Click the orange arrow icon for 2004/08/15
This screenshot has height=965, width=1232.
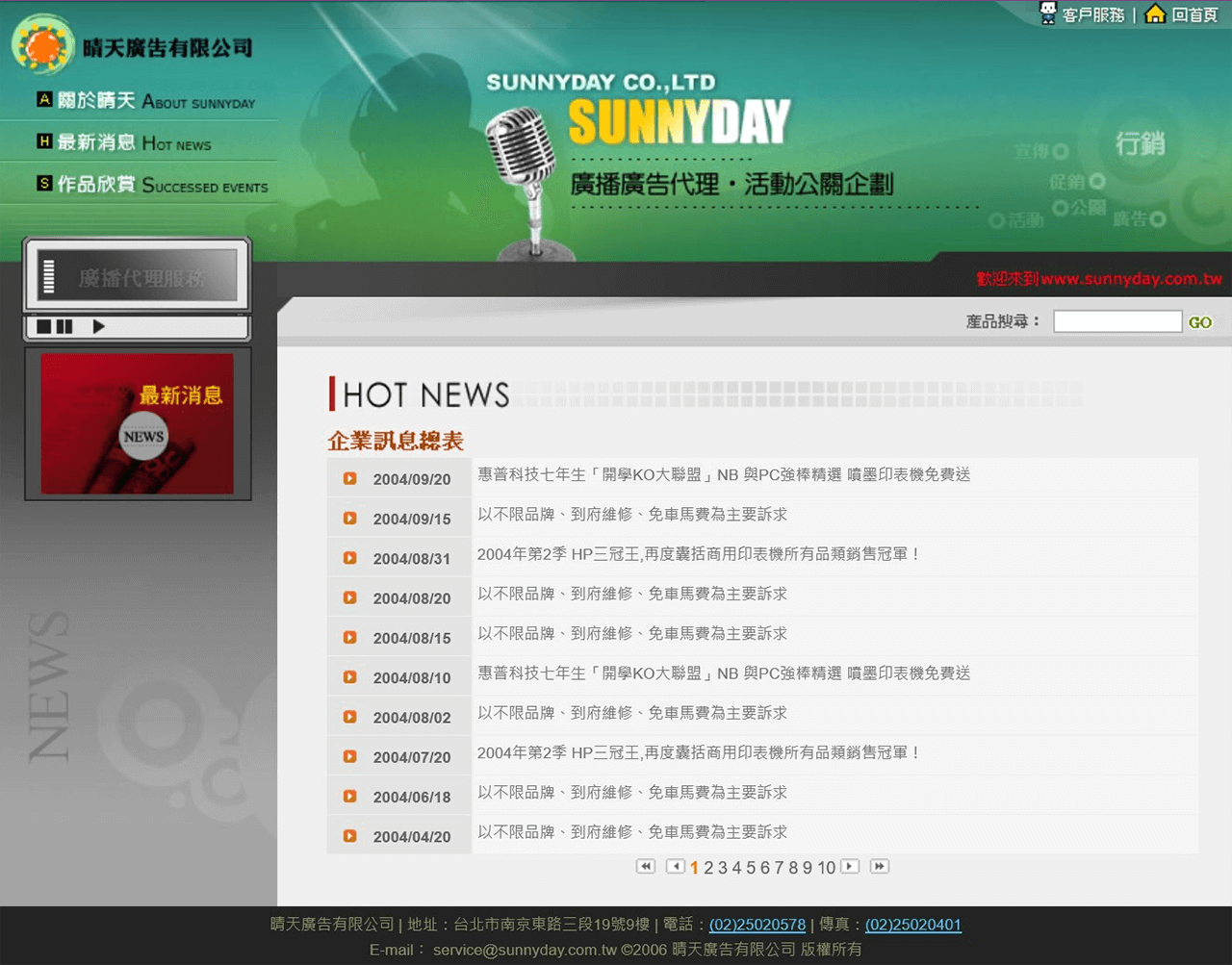tap(350, 637)
